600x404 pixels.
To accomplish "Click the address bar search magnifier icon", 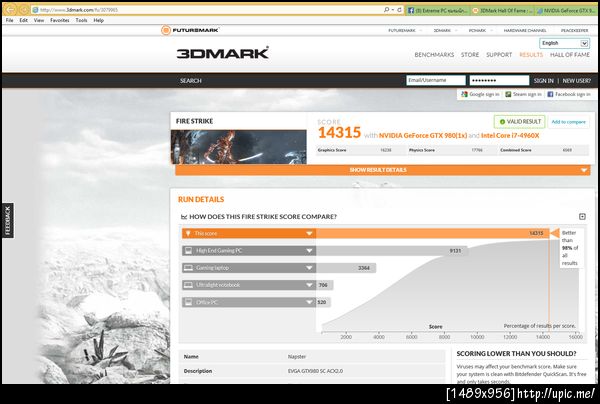I will [x=386, y=10].
